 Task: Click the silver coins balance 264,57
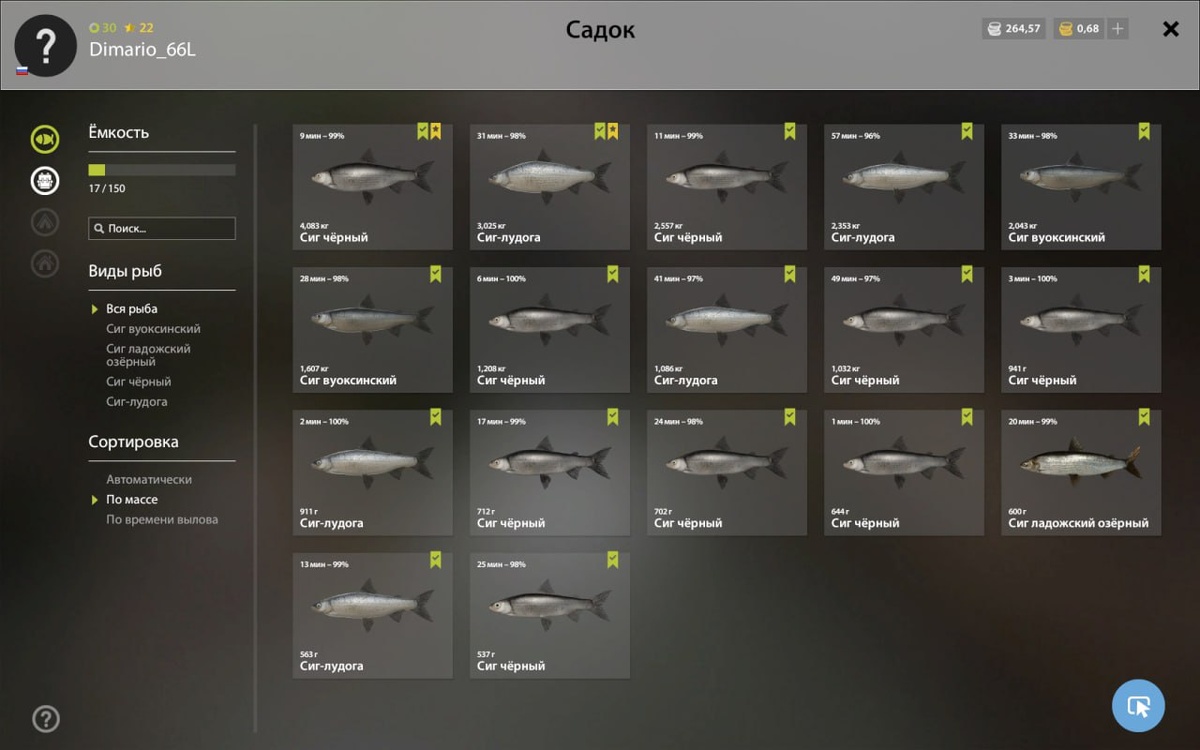(1014, 29)
